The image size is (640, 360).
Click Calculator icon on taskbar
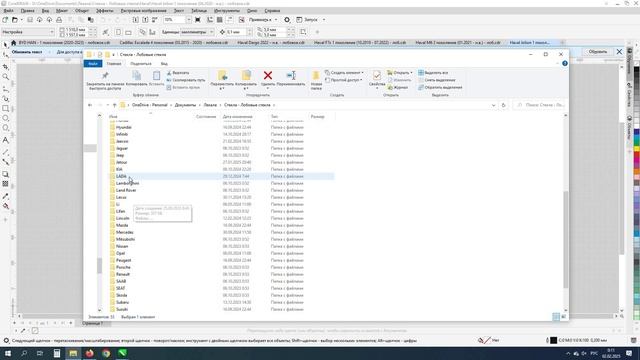click(57, 353)
